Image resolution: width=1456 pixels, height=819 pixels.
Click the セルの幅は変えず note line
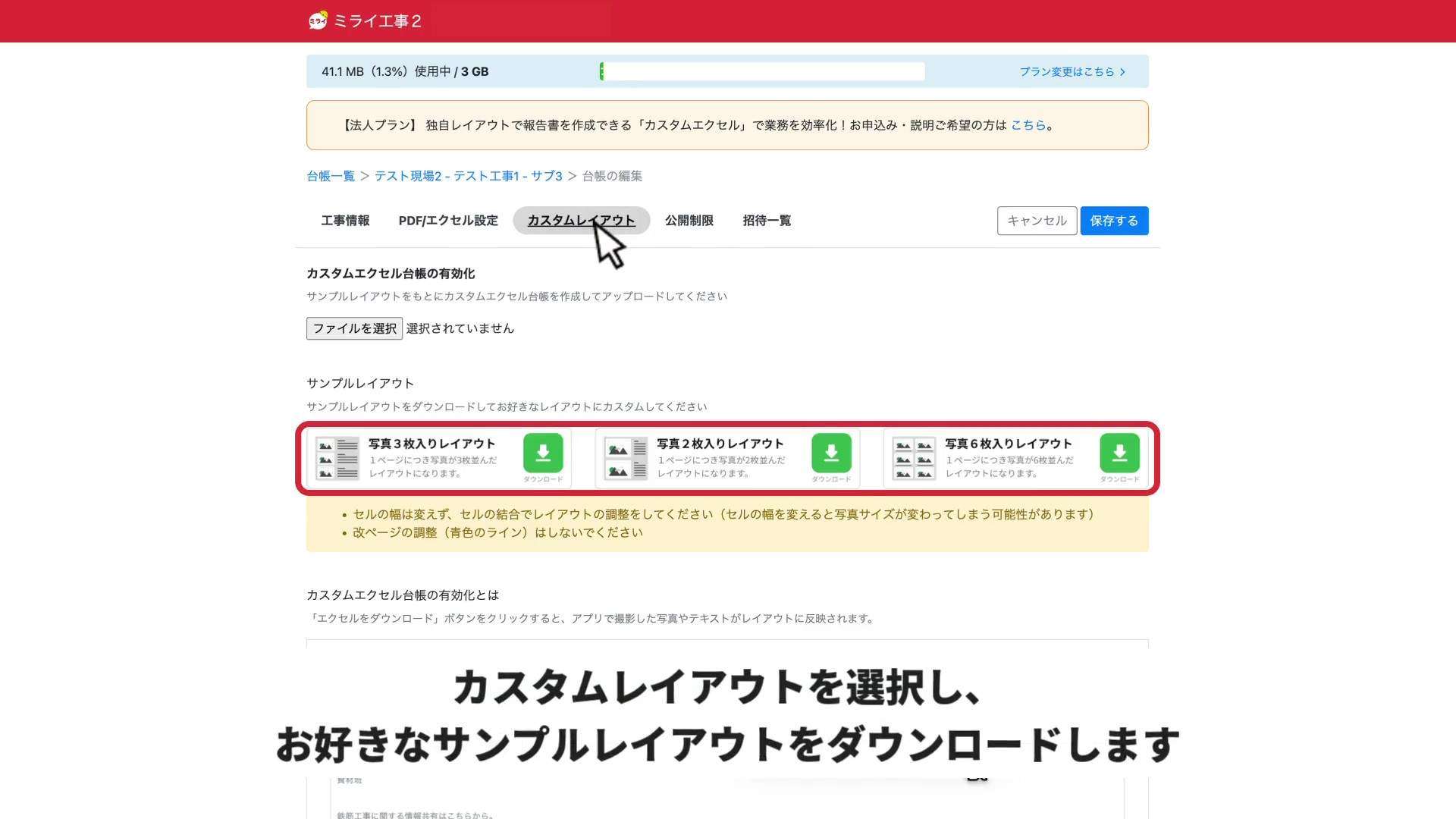point(726,514)
